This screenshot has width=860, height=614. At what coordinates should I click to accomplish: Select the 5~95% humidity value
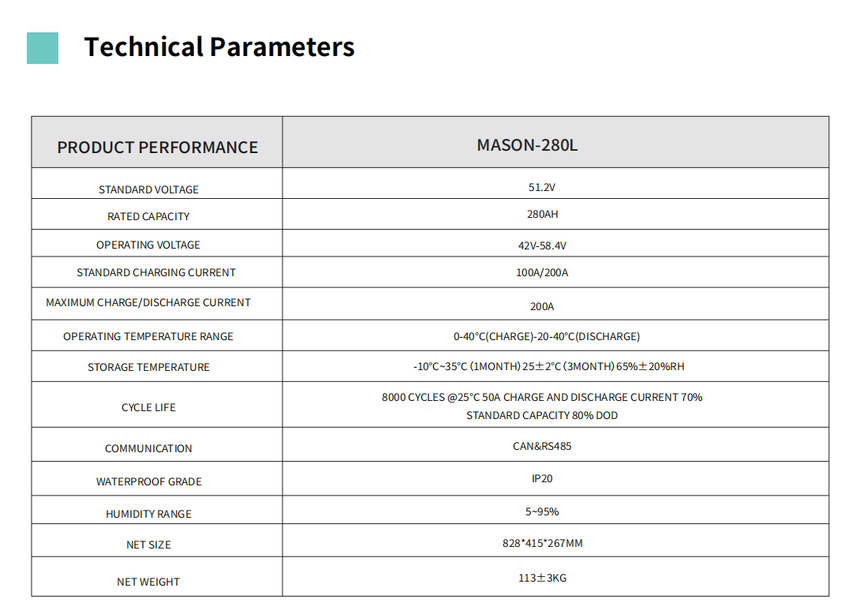542,511
